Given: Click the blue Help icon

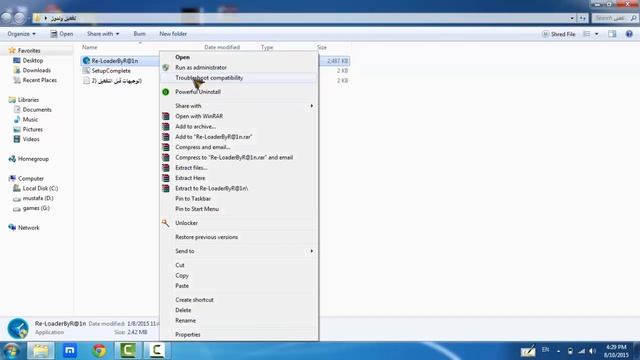Looking at the screenshot, I should pyautogui.click(x=629, y=34).
